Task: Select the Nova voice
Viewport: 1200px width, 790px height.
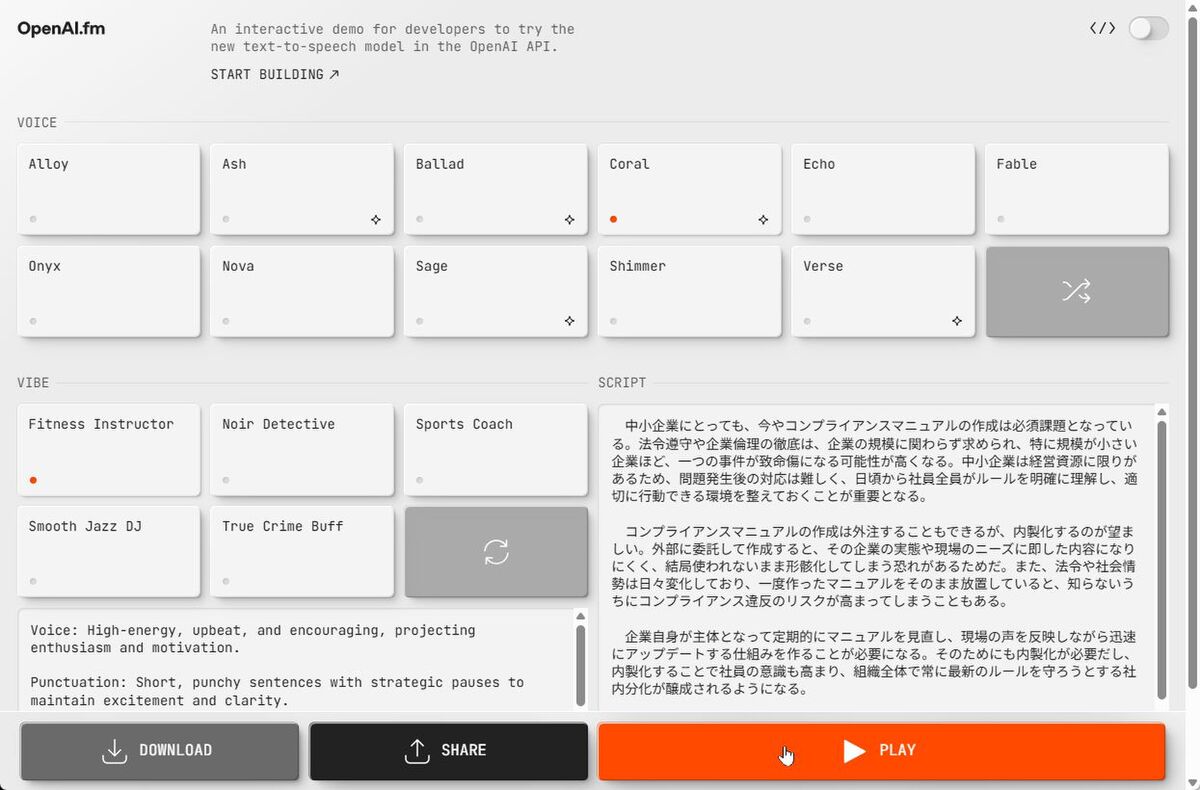Action: (x=302, y=291)
